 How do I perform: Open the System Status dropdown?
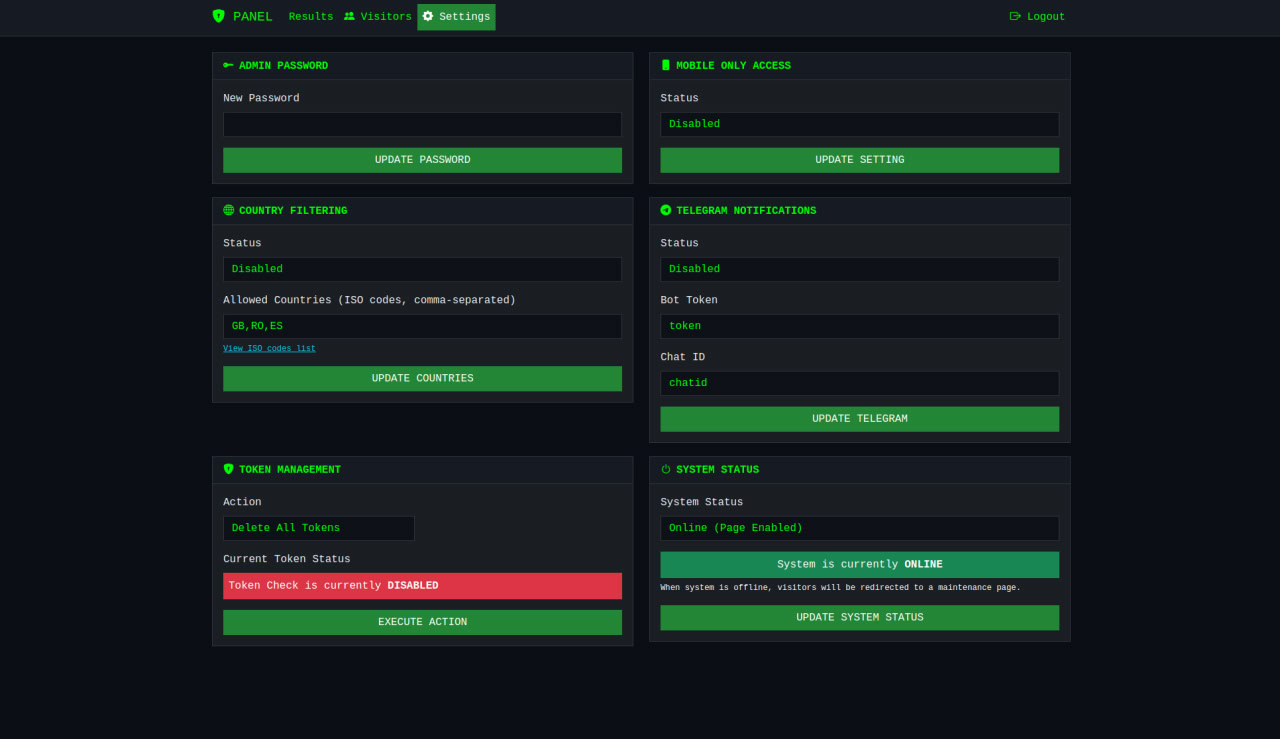[x=860, y=528]
